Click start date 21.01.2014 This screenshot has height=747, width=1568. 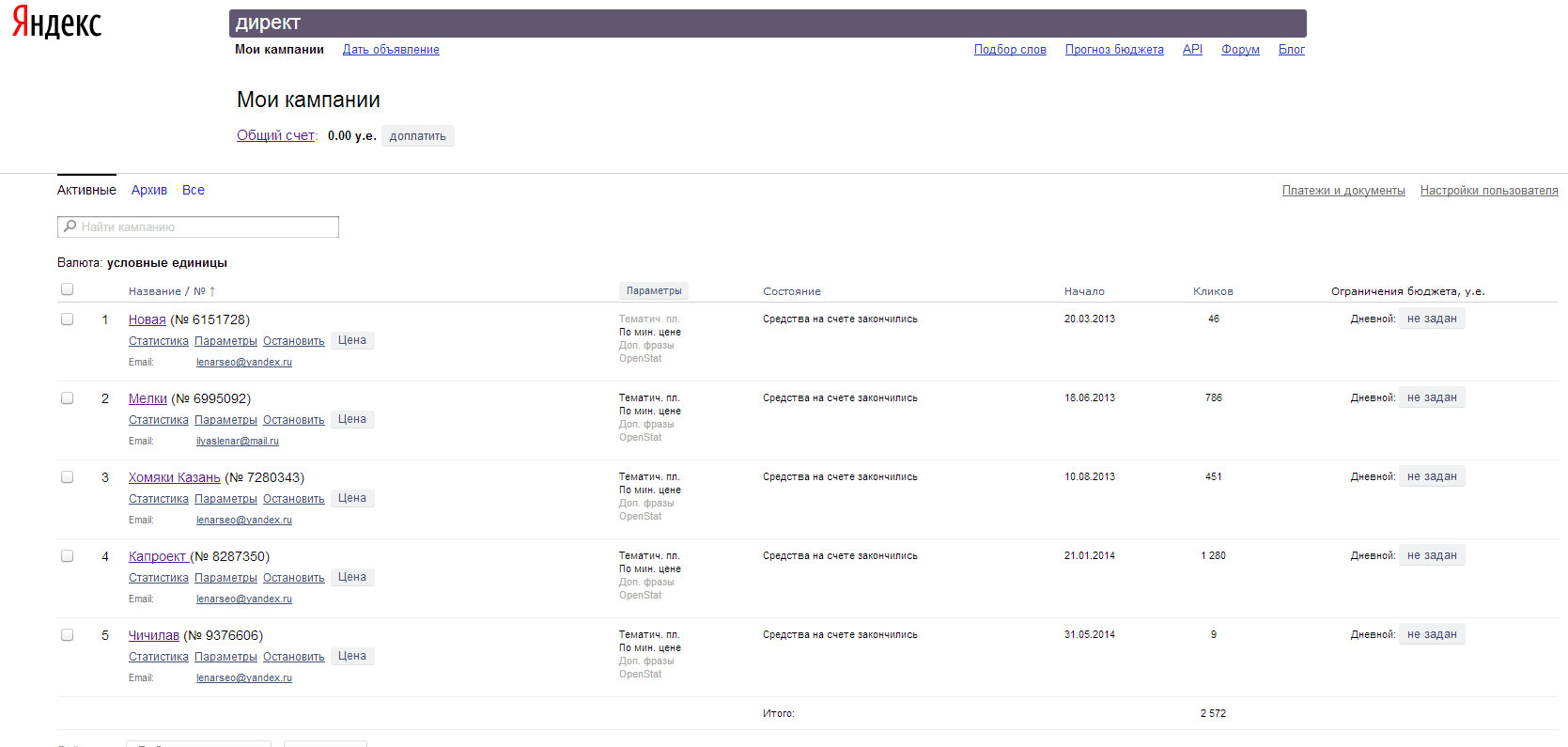(x=1090, y=555)
